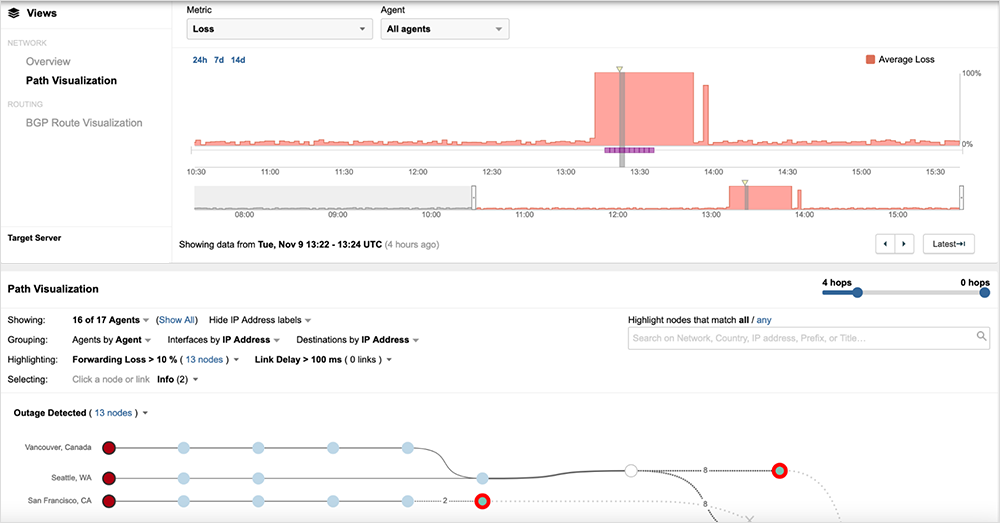
Task: Step to the next time interval arrow
Action: click(x=904, y=244)
